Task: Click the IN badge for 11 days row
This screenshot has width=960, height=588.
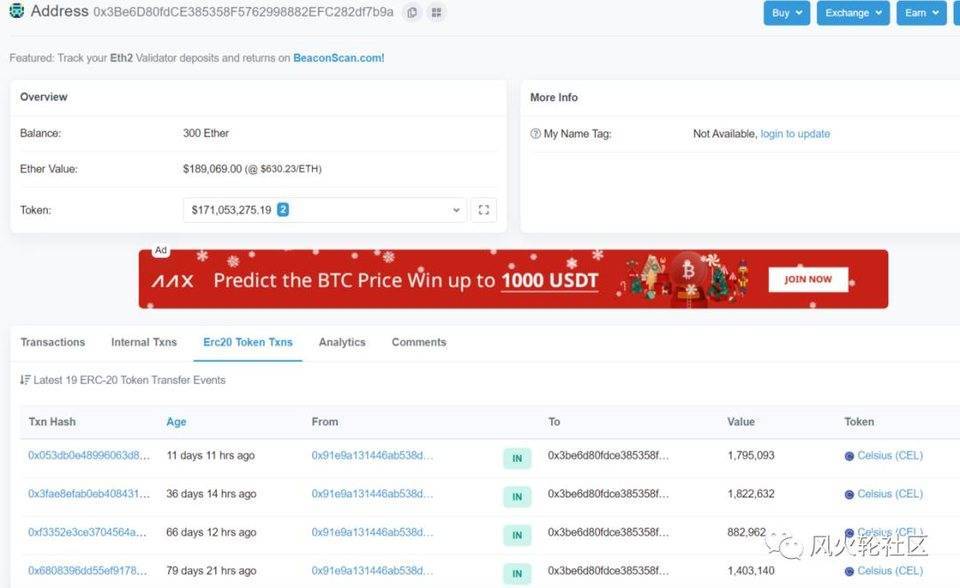Action: pos(517,458)
